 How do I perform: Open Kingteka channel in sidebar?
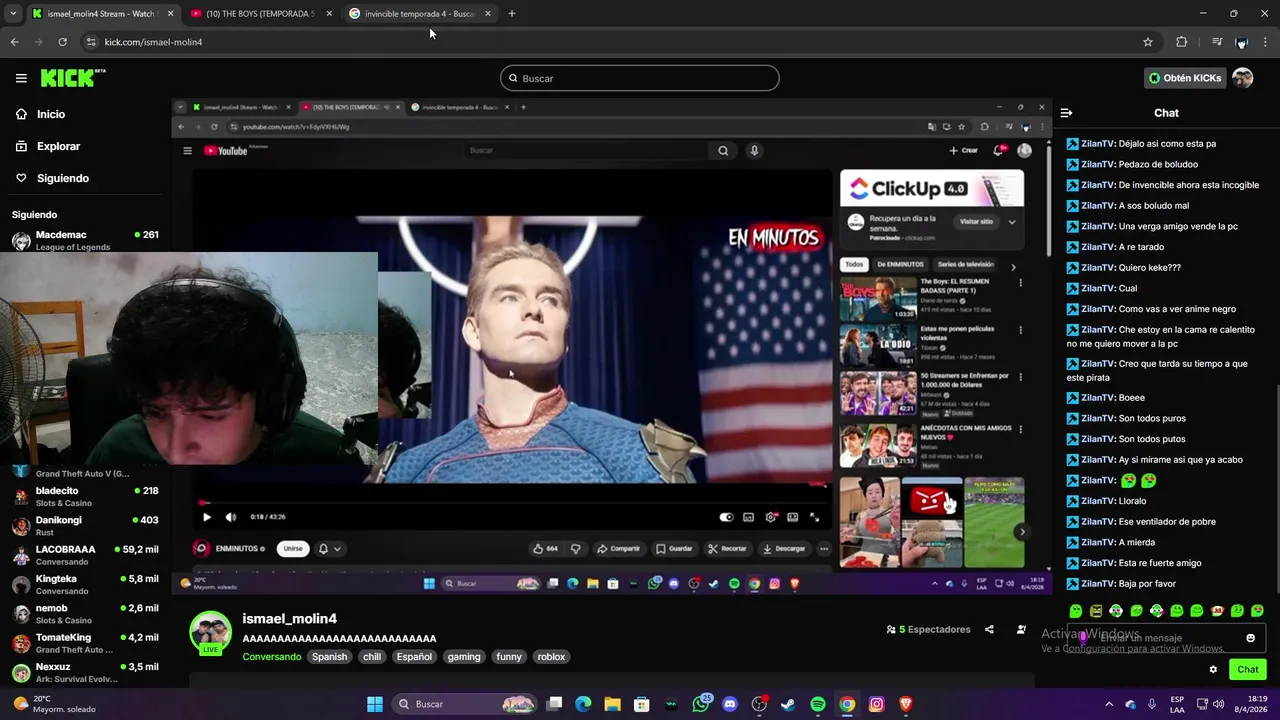85,584
